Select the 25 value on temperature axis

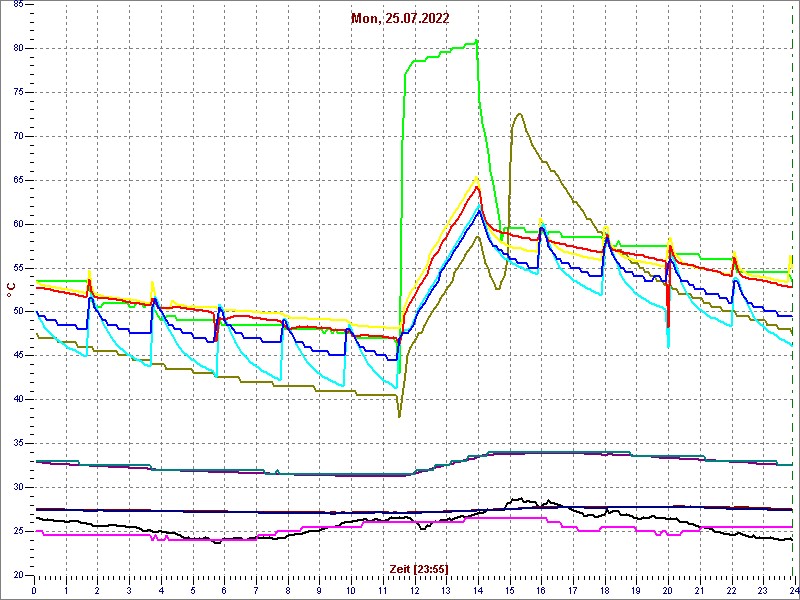[16, 531]
